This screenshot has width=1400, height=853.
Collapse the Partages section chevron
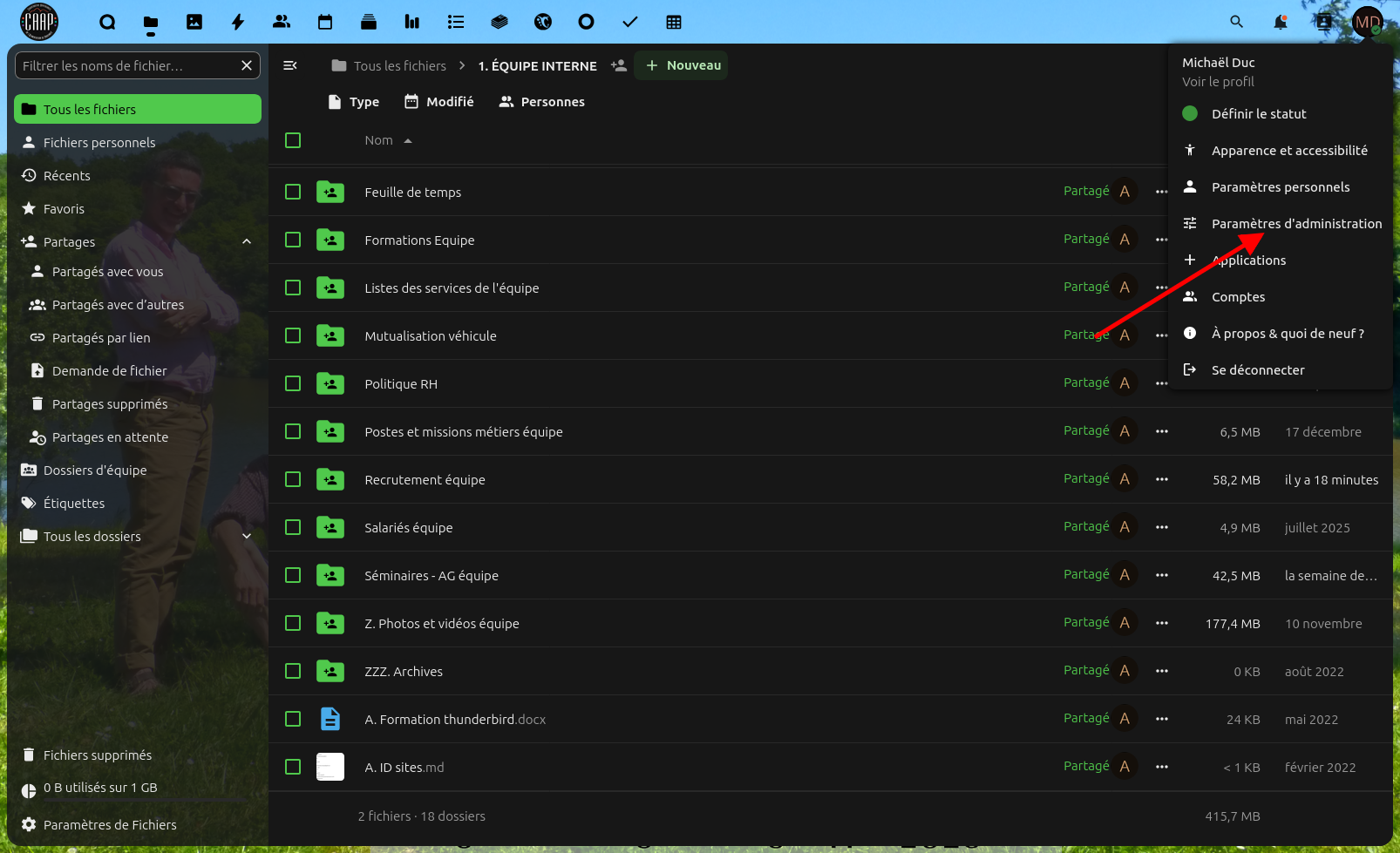pyautogui.click(x=247, y=241)
